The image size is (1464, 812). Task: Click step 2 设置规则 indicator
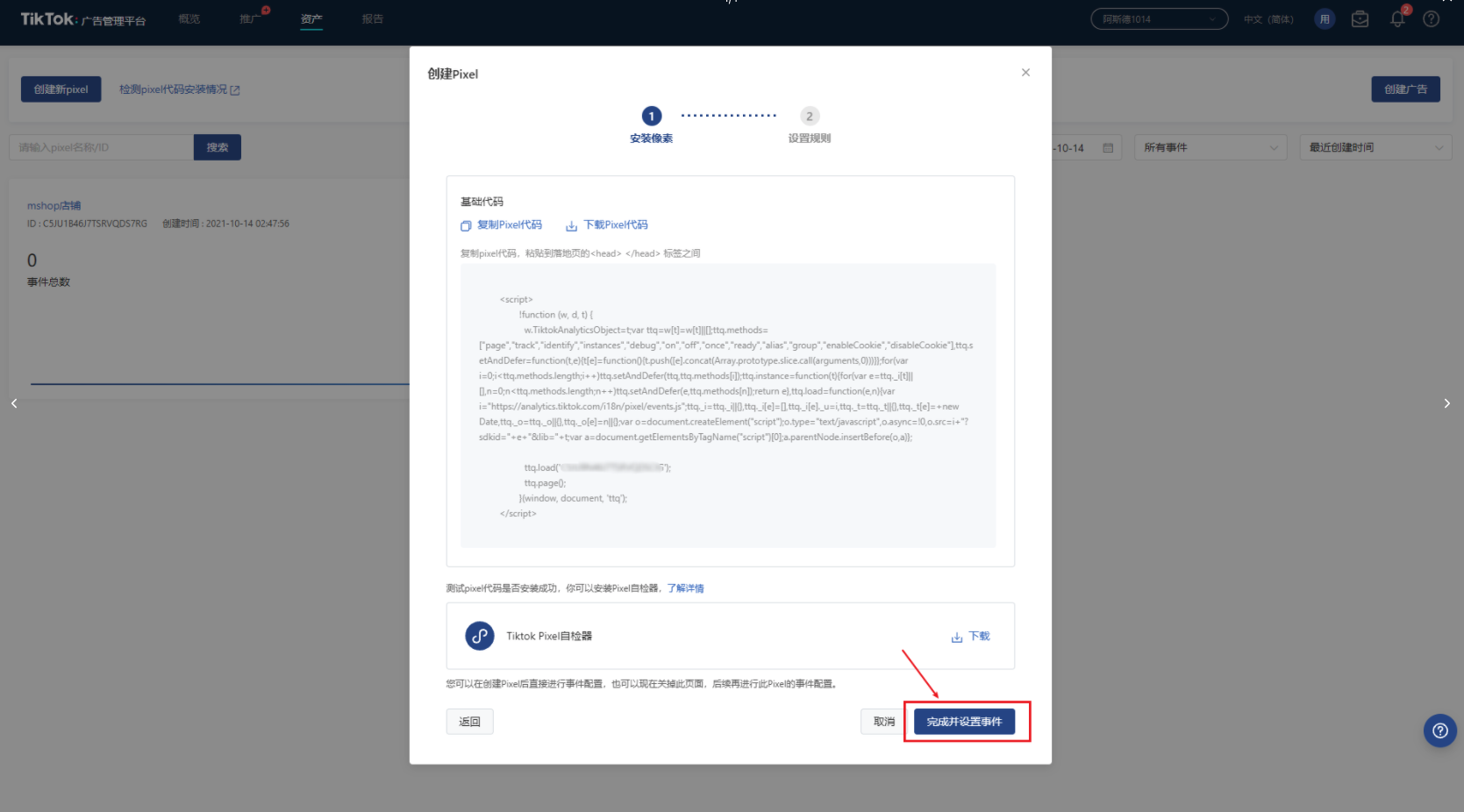click(x=809, y=117)
